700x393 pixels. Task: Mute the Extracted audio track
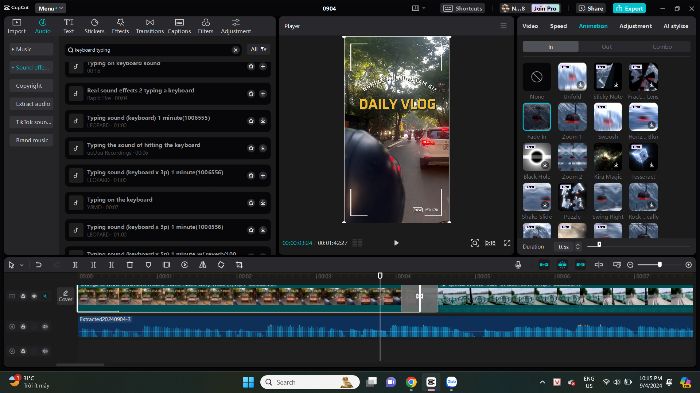[45, 326]
